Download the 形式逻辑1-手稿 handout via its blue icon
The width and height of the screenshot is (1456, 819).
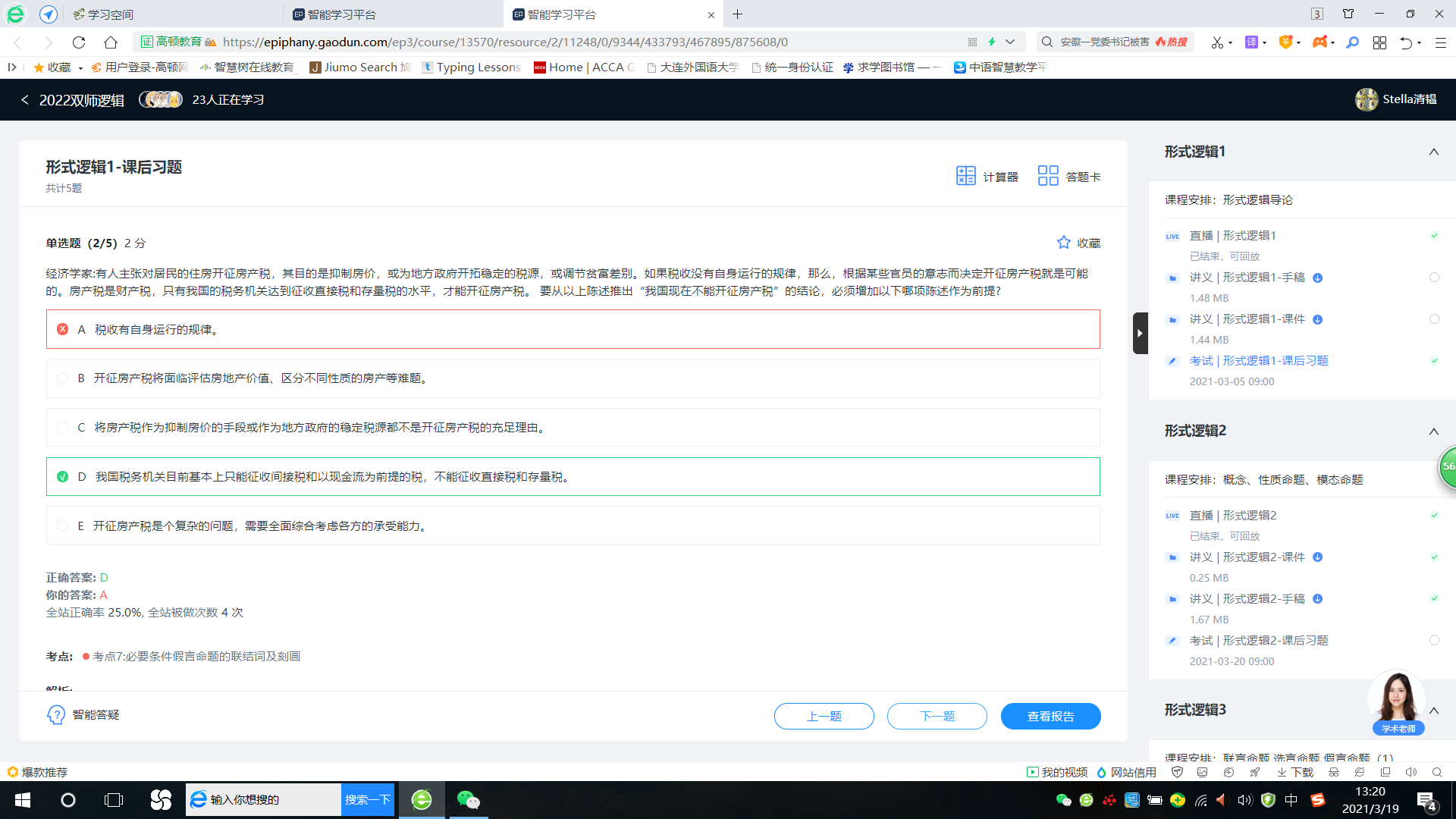(1318, 278)
